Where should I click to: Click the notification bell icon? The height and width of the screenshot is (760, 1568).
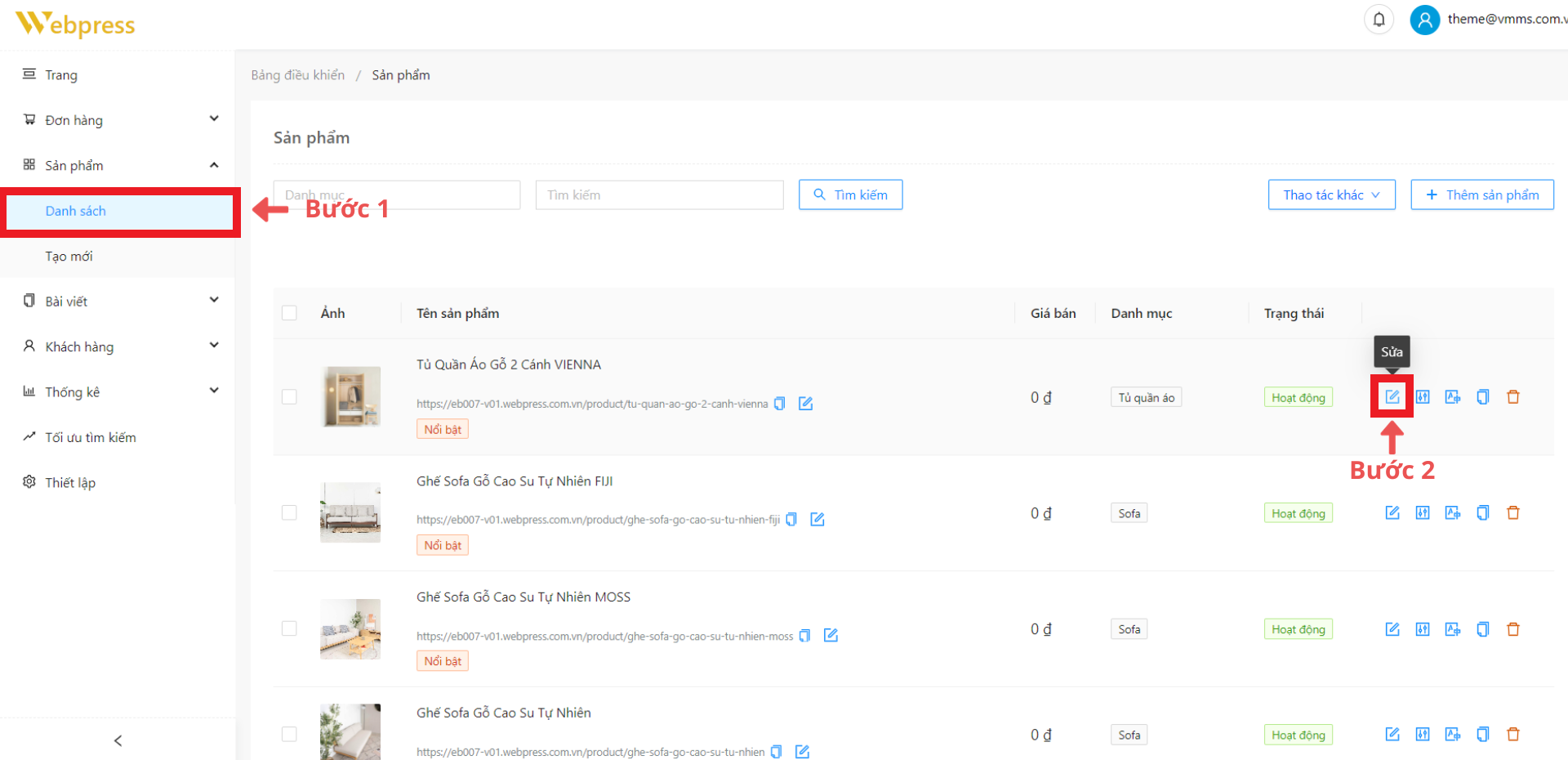point(1379,20)
